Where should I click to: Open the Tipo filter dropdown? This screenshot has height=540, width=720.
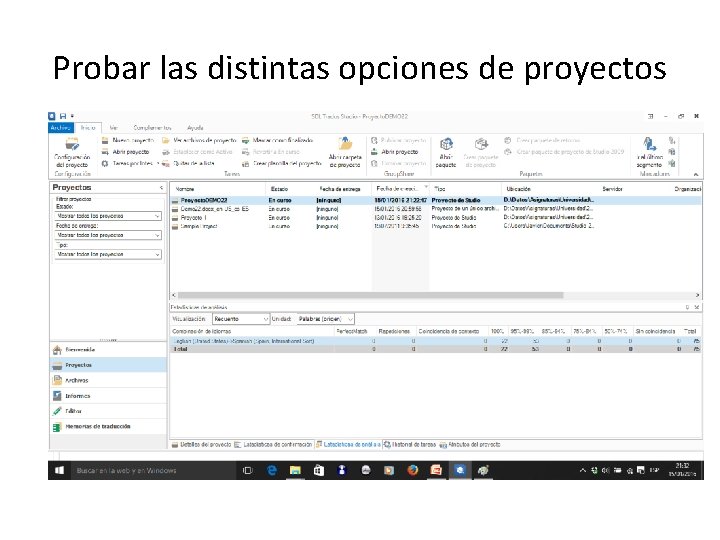point(108,254)
